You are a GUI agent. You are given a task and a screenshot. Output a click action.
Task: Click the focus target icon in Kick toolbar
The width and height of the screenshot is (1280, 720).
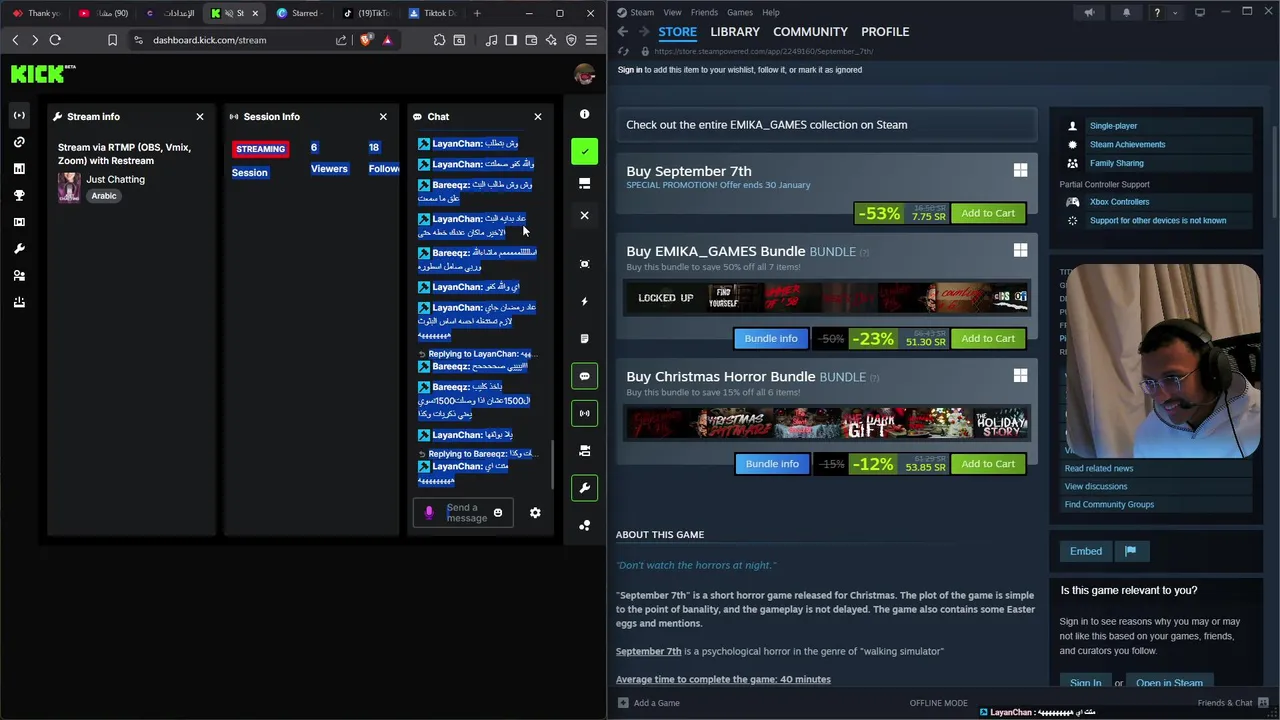[x=585, y=264]
